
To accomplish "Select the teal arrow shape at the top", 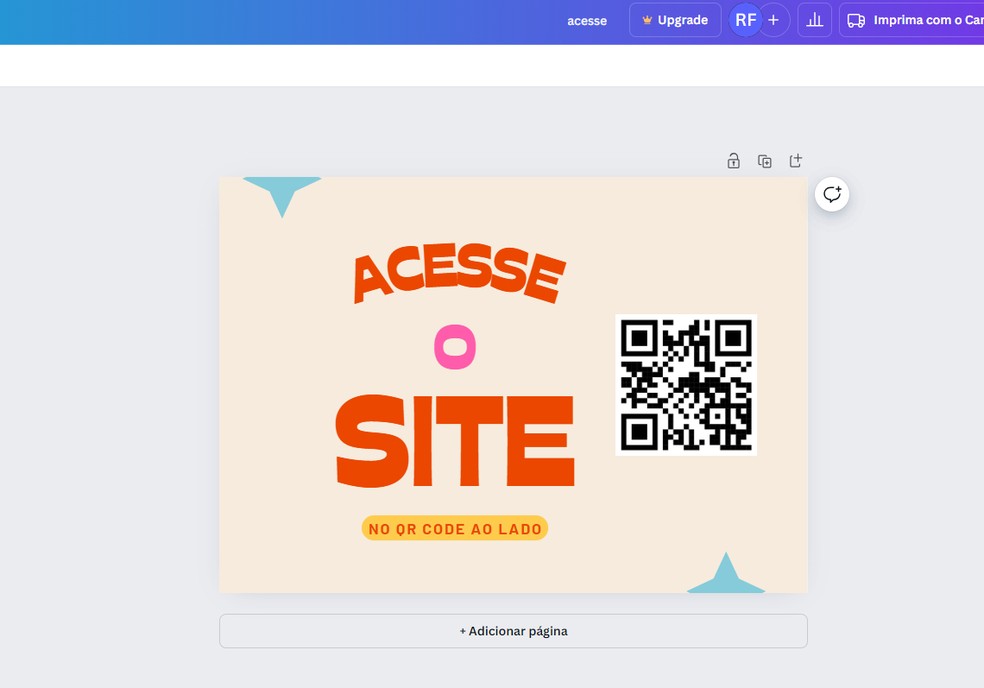I will 282,190.
